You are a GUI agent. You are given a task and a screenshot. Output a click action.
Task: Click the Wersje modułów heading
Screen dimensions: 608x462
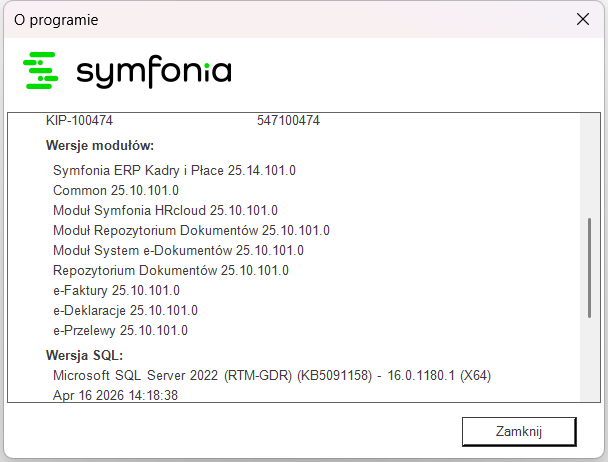coord(100,145)
